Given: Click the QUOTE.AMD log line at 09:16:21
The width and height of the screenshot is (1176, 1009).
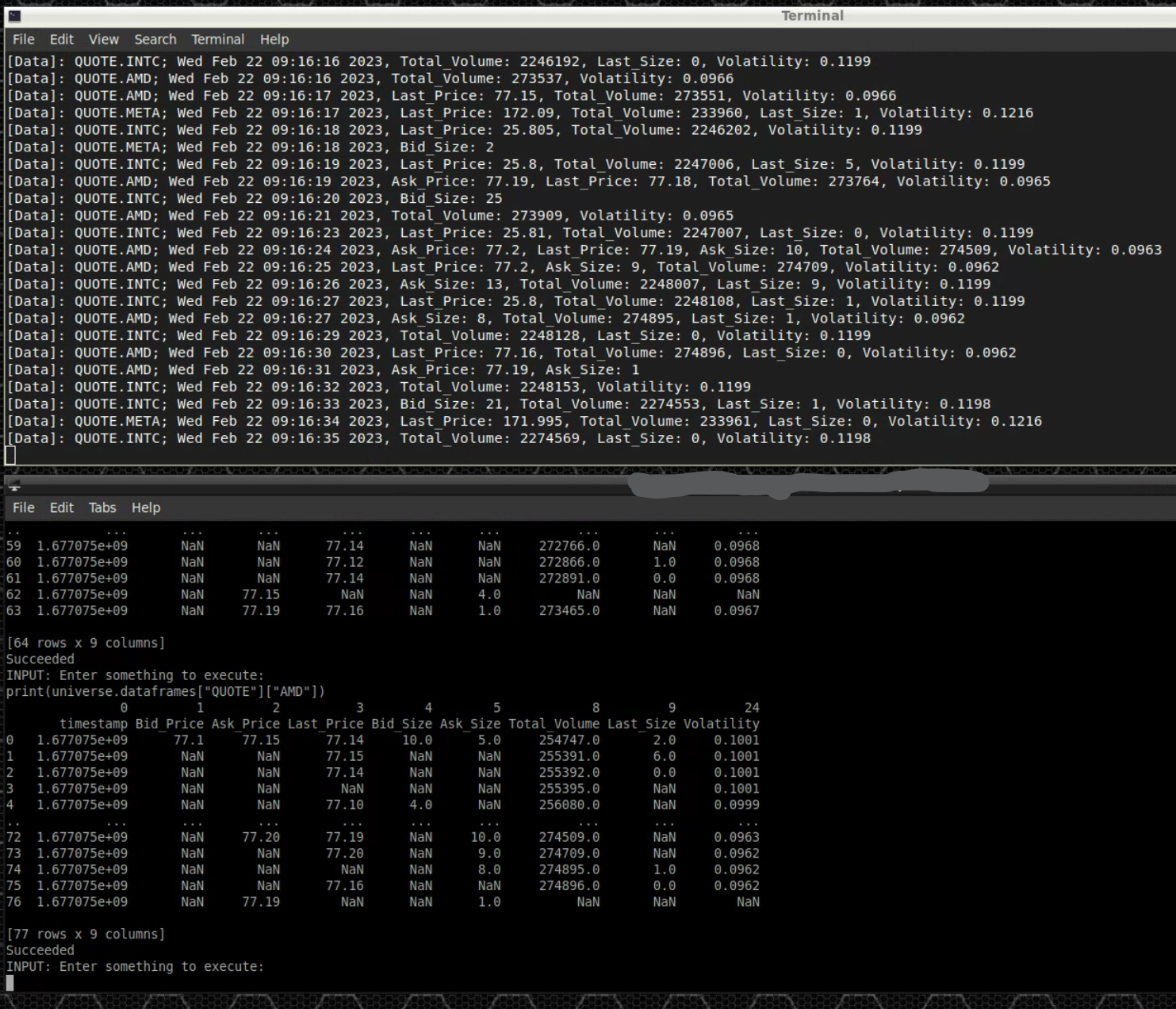Looking at the screenshot, I should point(370,216).
